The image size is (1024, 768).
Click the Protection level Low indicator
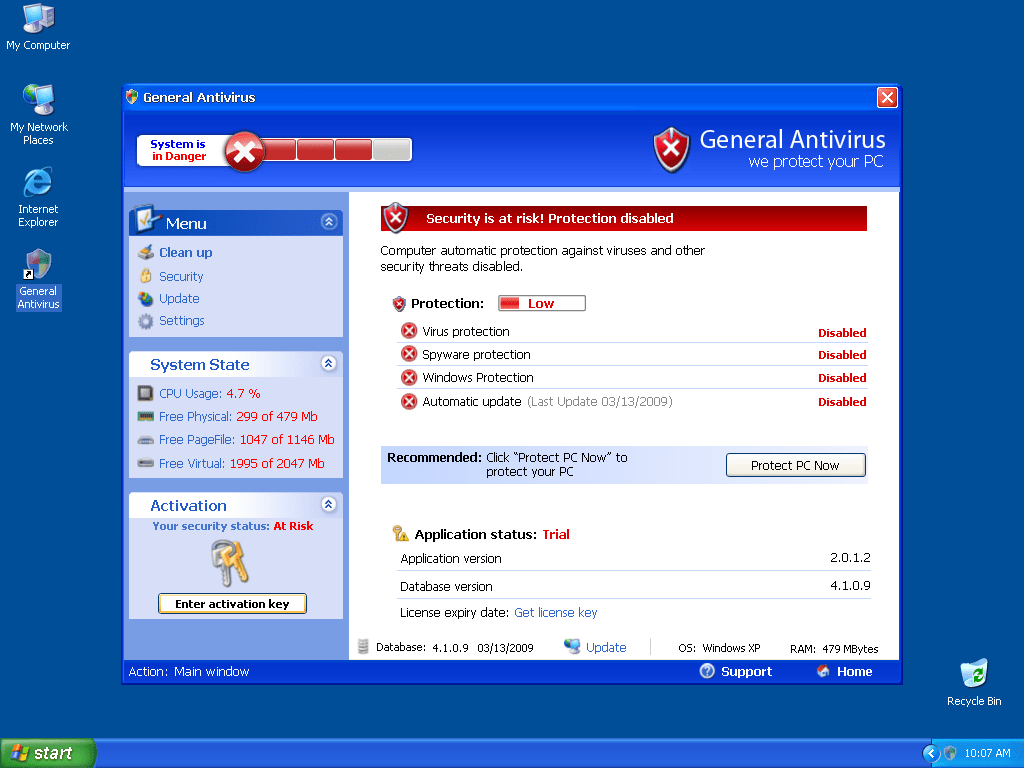click(541, 303)
